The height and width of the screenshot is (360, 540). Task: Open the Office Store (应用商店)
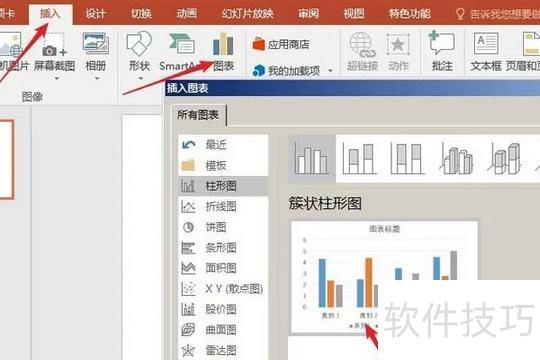point(281,44)
